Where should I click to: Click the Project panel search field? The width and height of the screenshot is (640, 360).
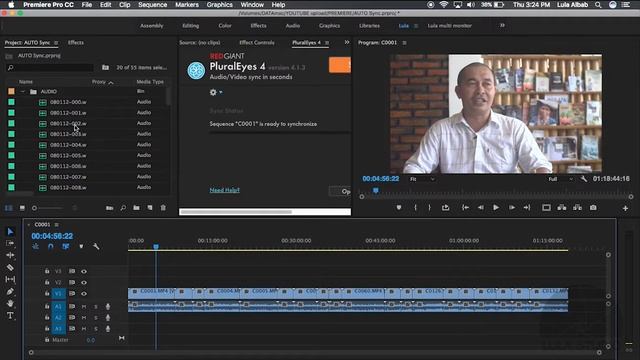[x=50, y=68]
